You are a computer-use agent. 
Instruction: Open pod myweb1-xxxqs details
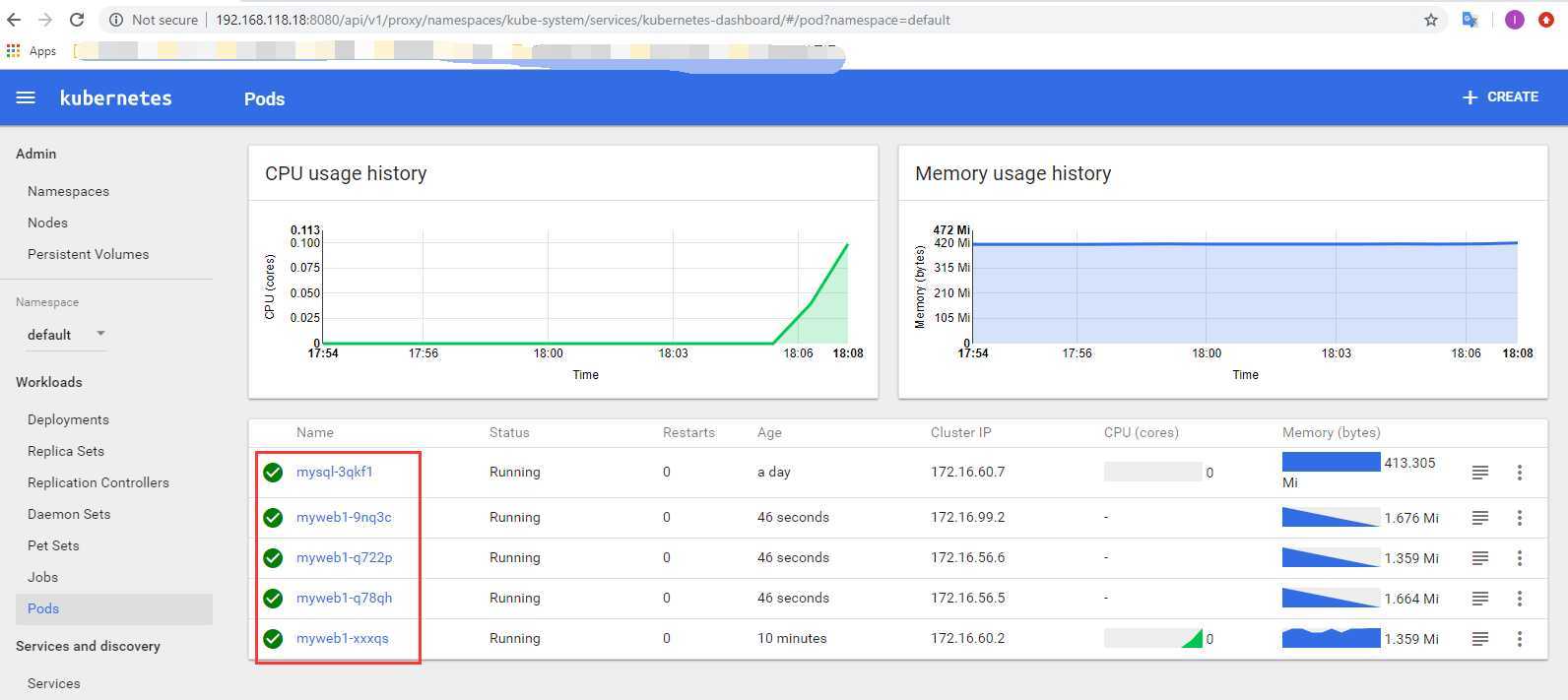(343, 638)
